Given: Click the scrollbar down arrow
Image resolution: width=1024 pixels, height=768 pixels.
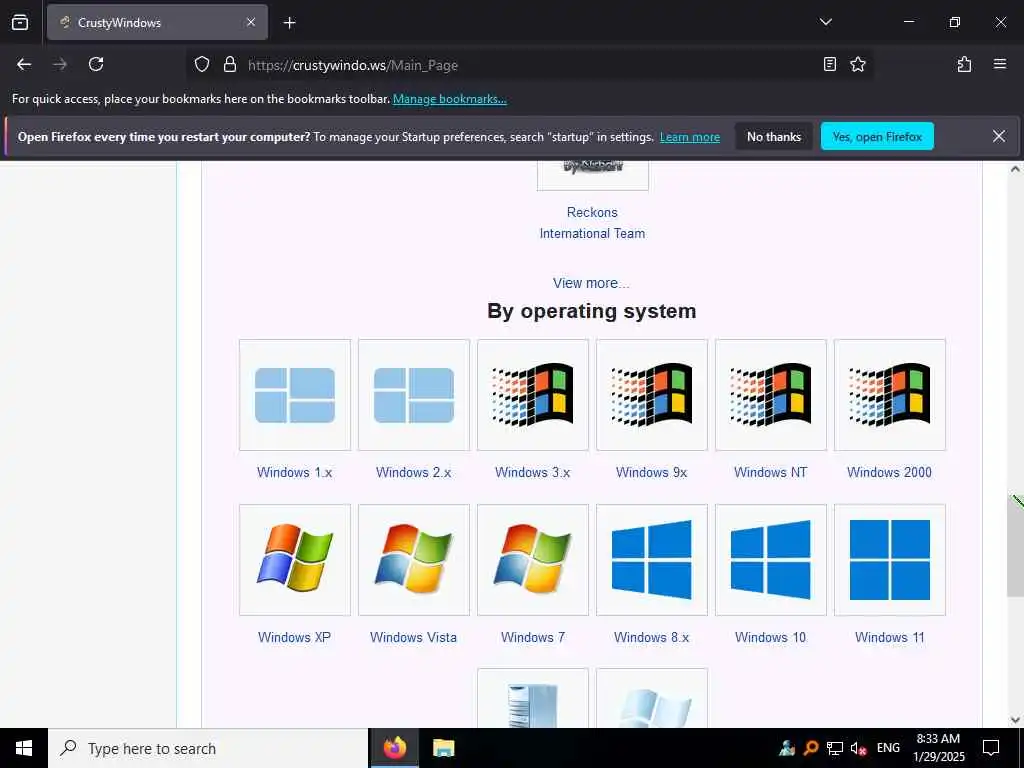Looking at the screenshot, I should pyautogui.click(x=1016, y=720).
